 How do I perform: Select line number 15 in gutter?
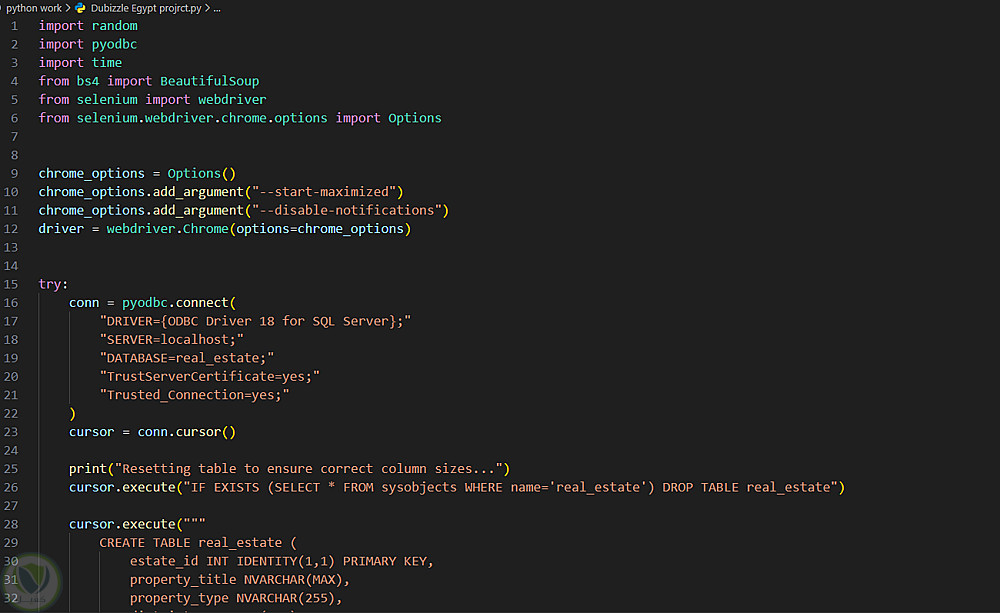tap(11, 284)
